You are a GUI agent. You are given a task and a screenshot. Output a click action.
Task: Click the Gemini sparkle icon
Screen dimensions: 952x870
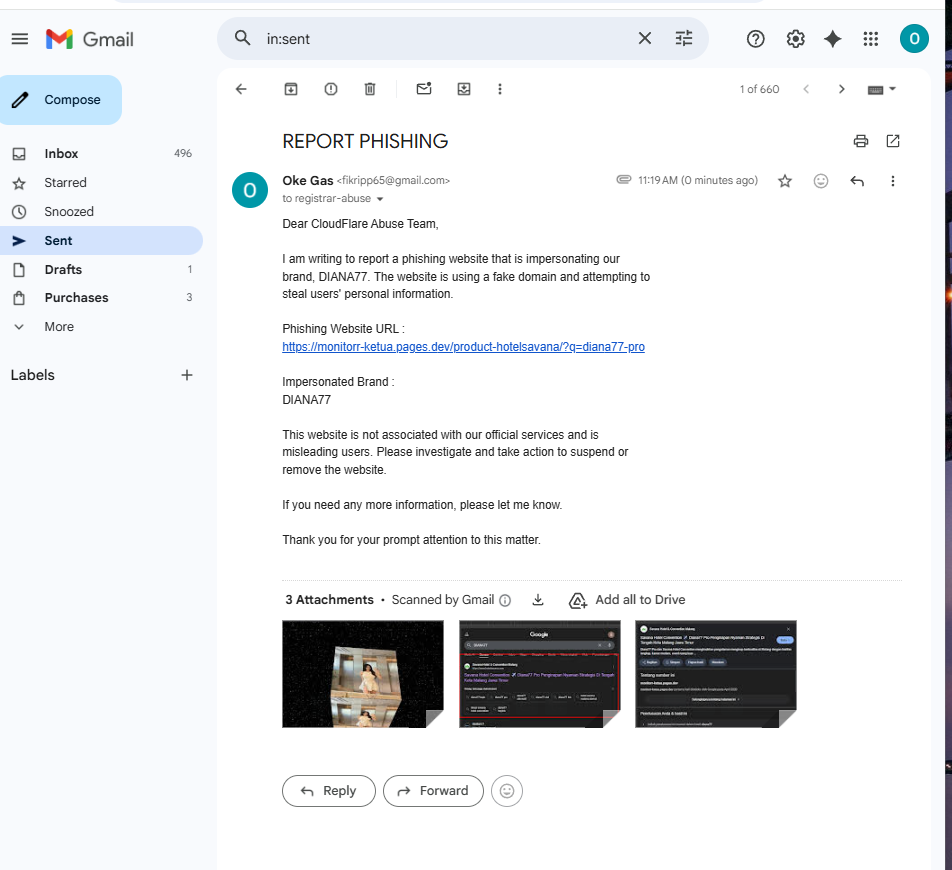[x=832, y=39]
